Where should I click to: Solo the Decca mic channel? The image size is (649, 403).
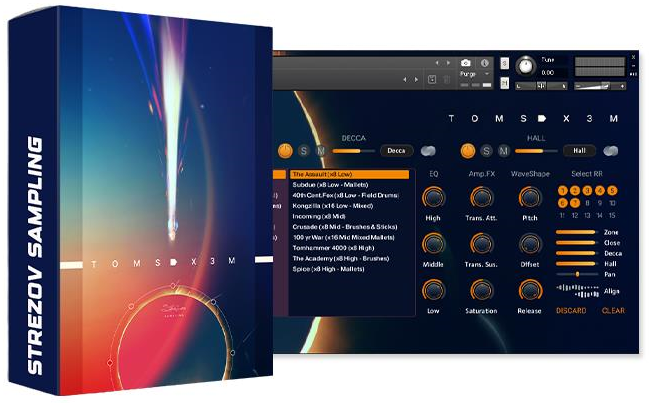coord(304,151)
